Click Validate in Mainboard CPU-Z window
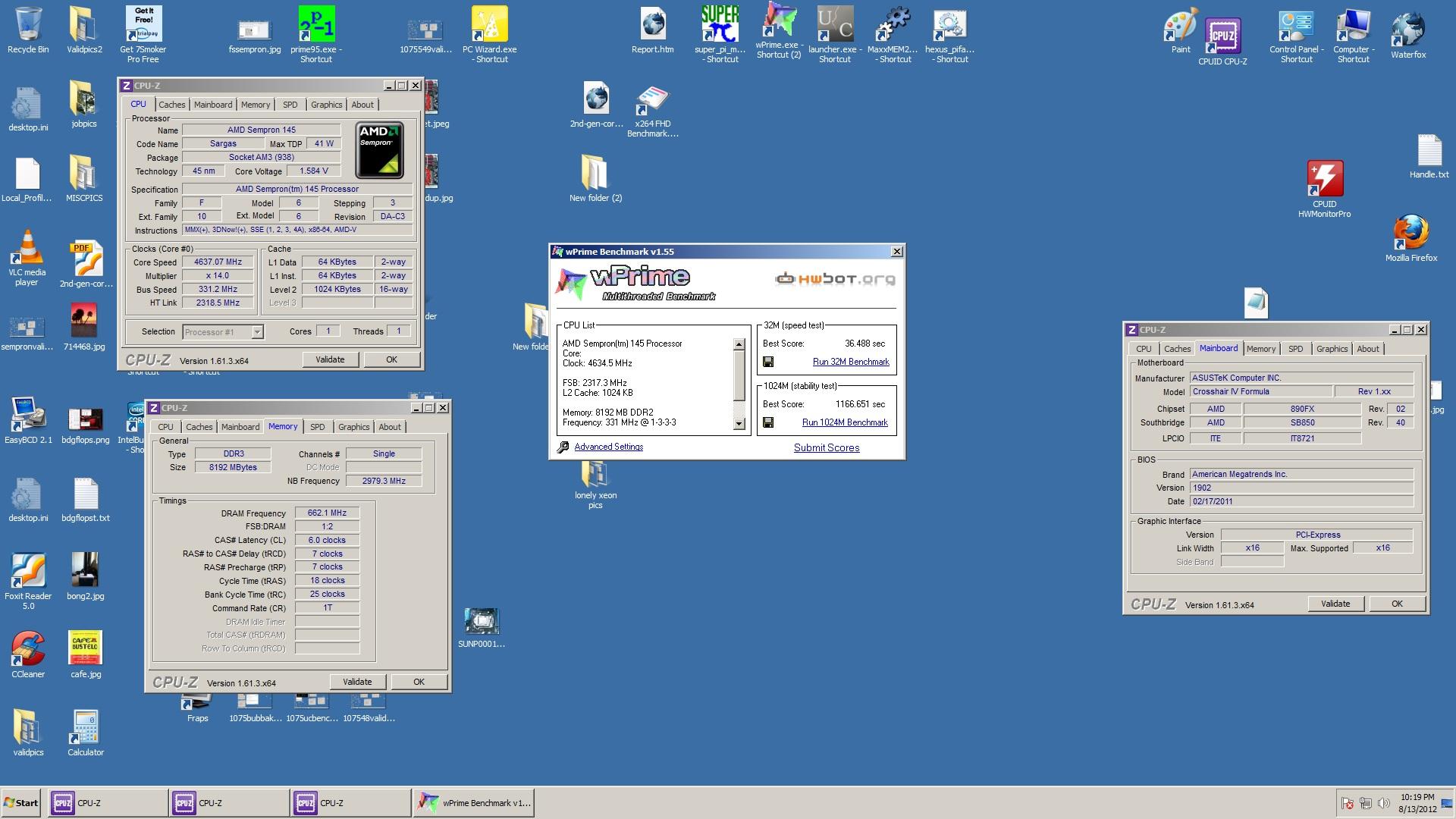Image resolution: width=1456 pixels, height=819 pixels. tap(1335, 604)
